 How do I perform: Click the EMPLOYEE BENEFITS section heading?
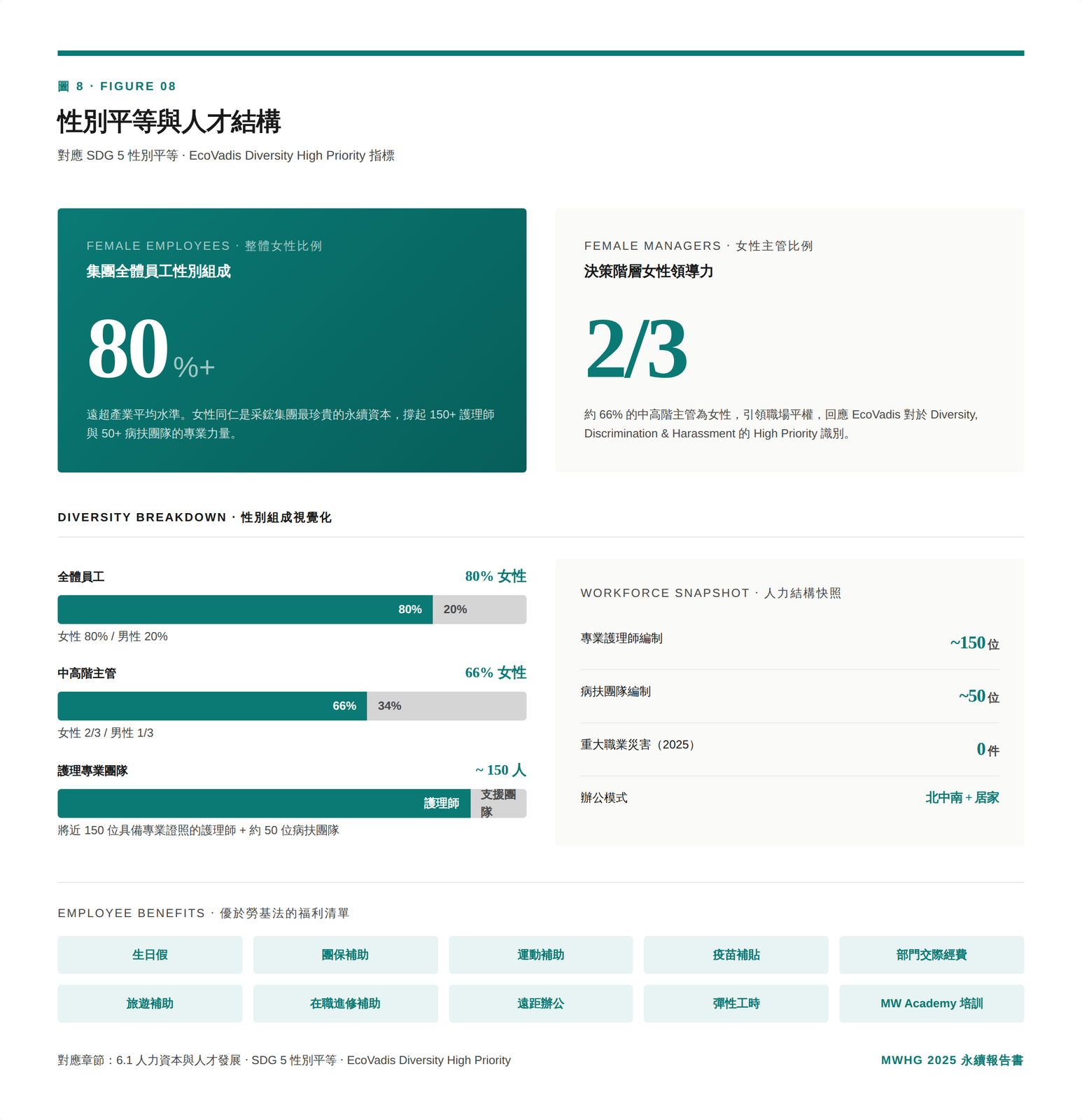(x=204, y=913)
